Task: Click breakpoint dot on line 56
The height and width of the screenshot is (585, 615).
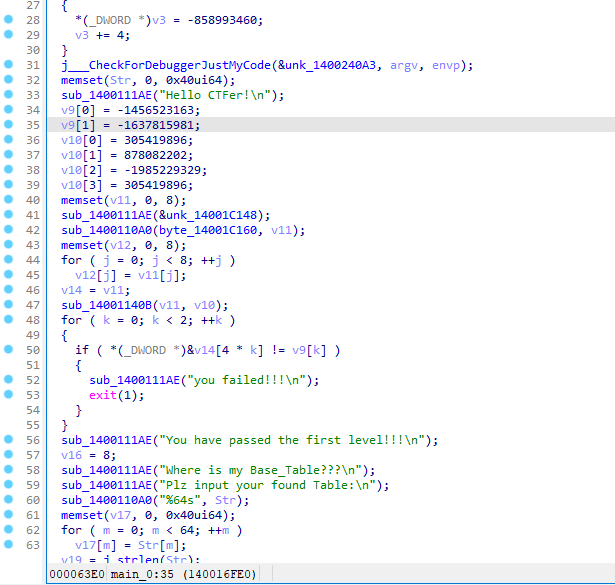Action: (8, 440)
